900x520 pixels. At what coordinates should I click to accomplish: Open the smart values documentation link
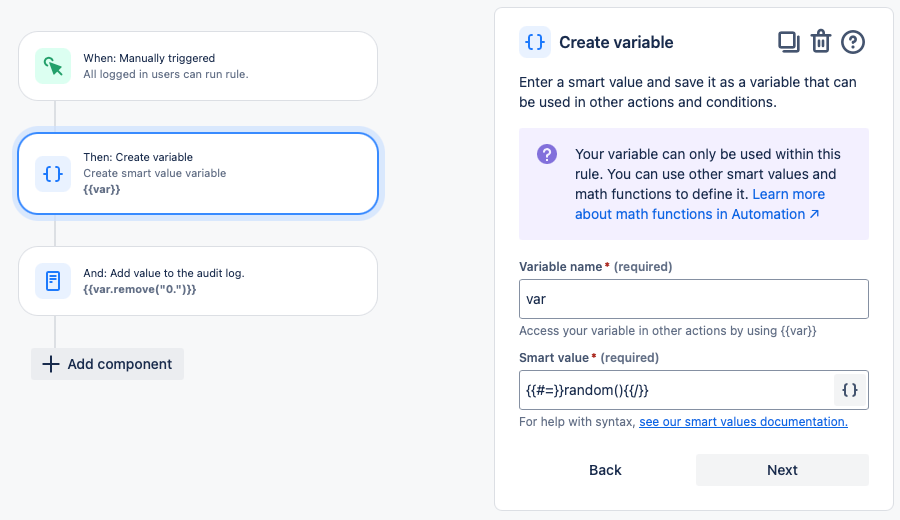tap(743, 422)
